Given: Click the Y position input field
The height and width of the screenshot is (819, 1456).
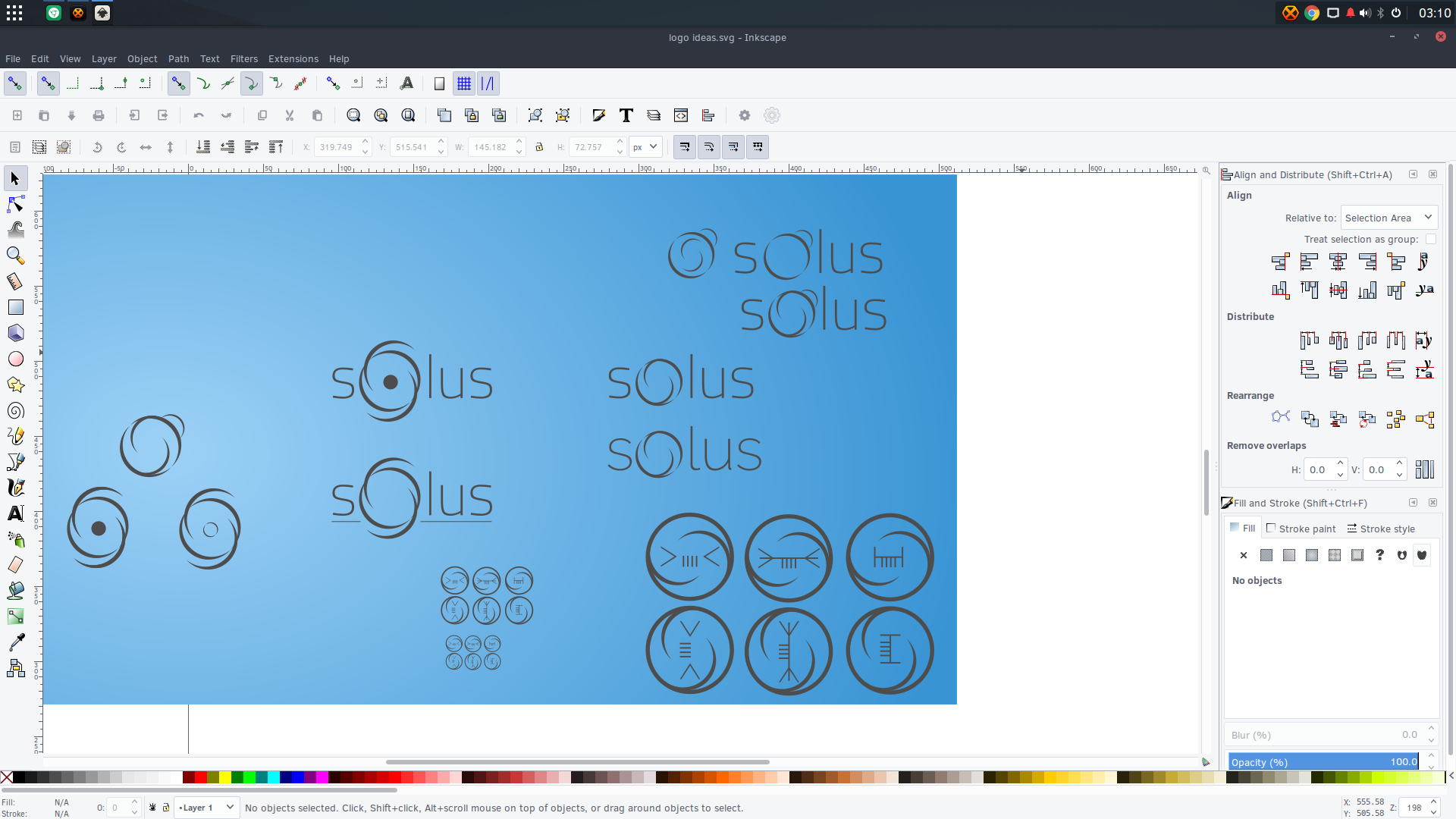Looking at the screenshot, I should tap(413, 147).
